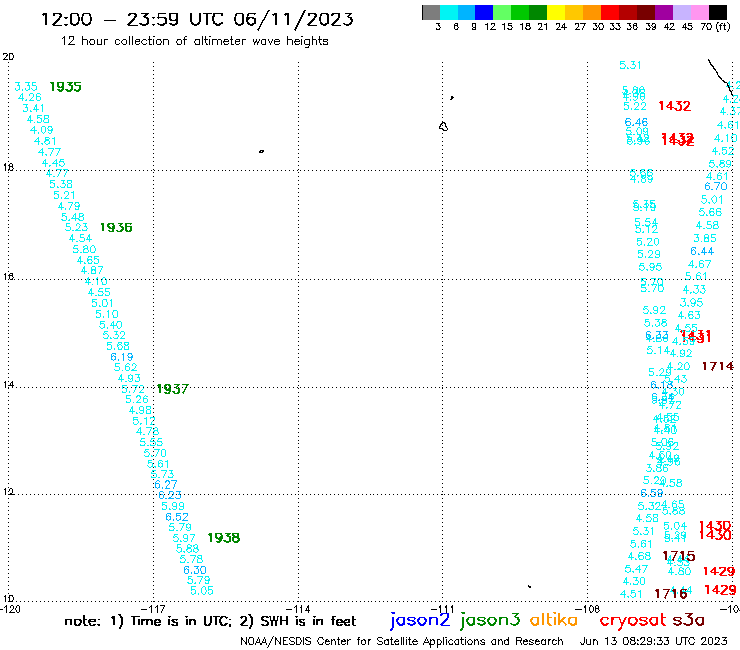The height and width of the screenshot is (650, 740).
Task: Click the '3.35' wave height value
Action: [x=26, y=86]
